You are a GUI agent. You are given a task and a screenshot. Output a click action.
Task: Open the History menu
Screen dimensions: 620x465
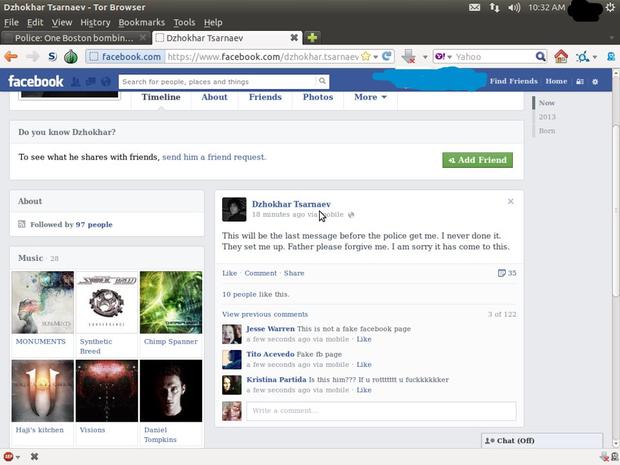95,22
